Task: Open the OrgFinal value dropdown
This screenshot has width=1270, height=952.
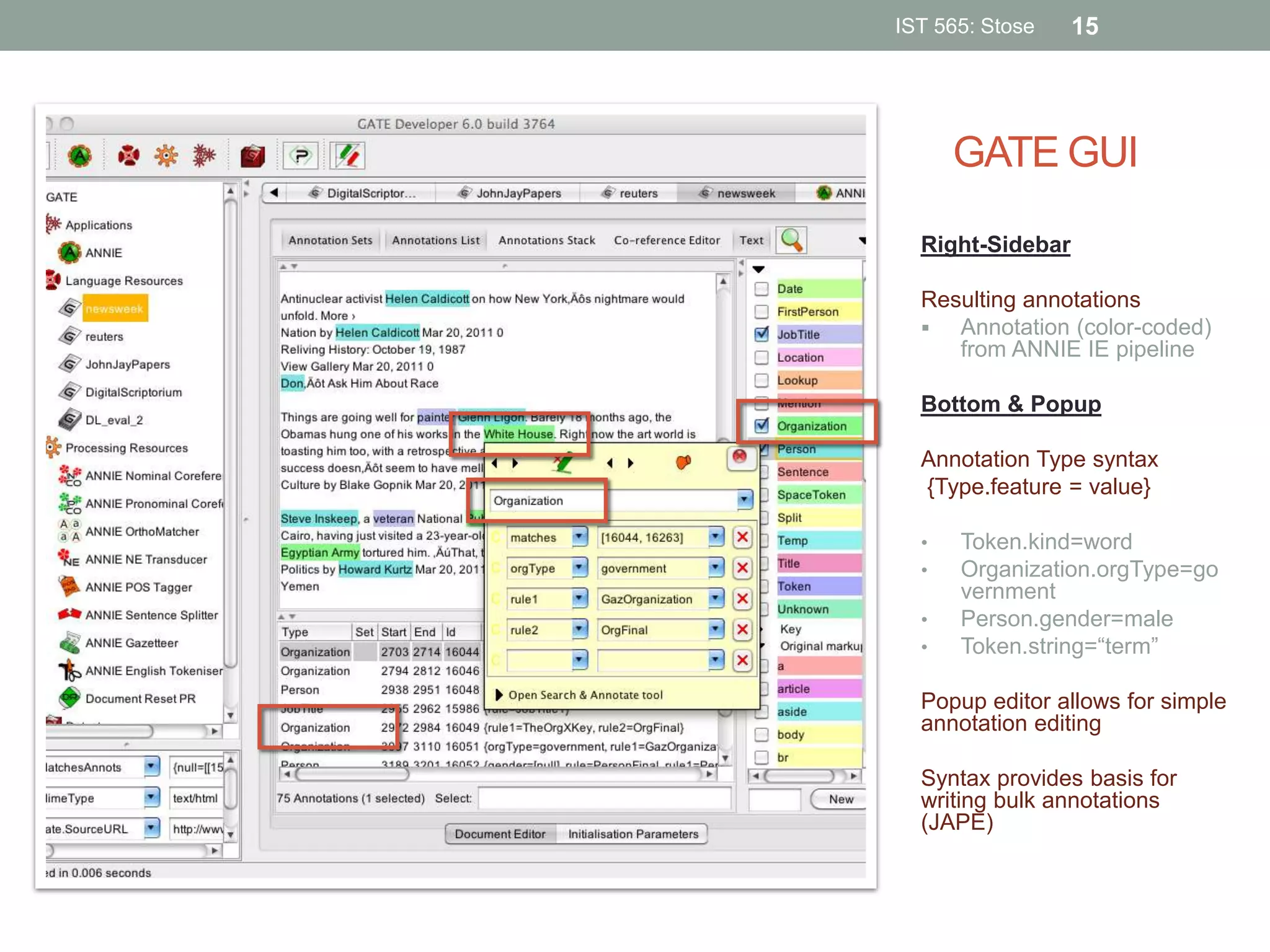Action: click(716, 630)
